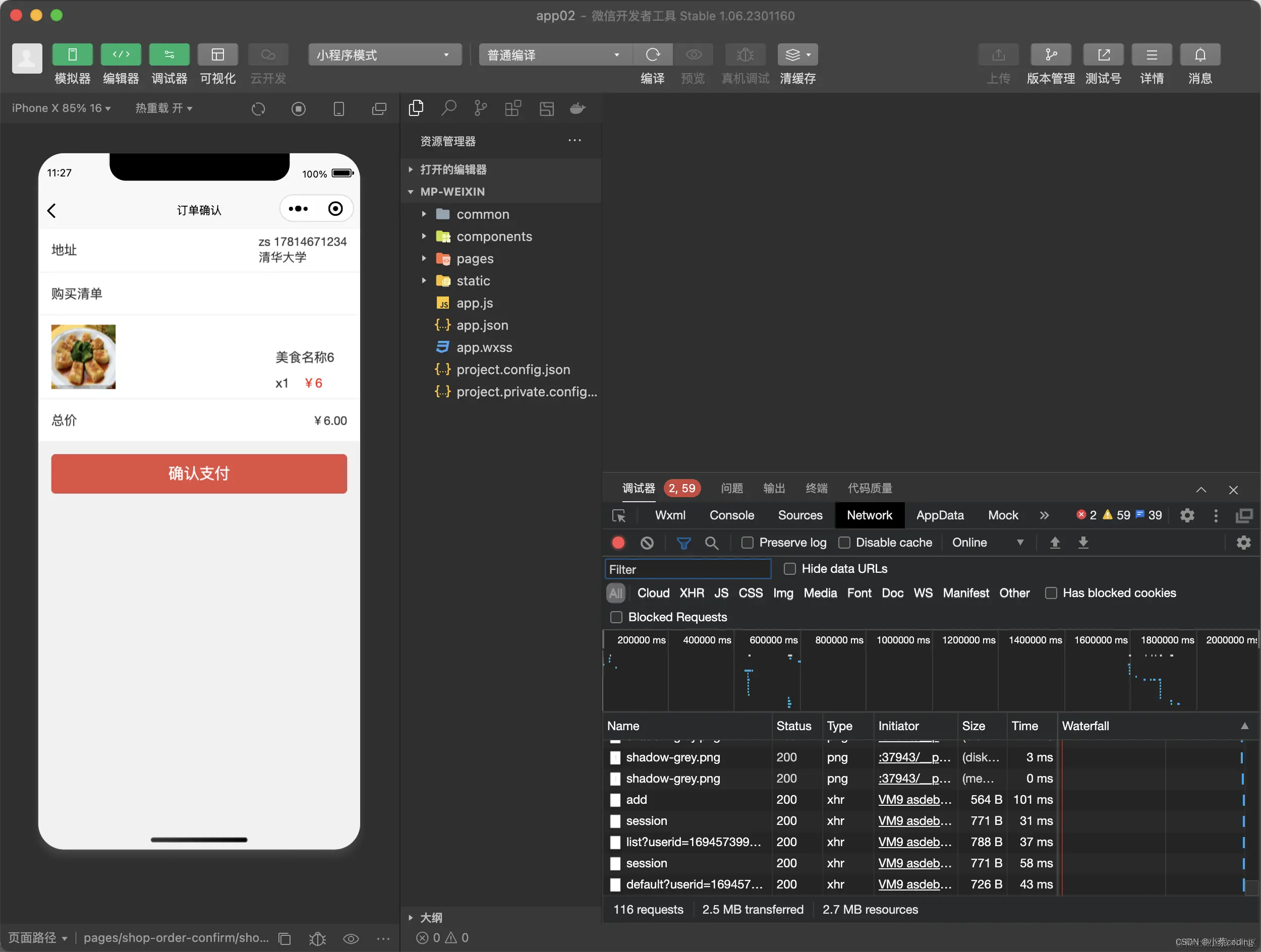Filter network requests by XHR
This screenshot has height=952, width=1261.
tap(691, 593)
